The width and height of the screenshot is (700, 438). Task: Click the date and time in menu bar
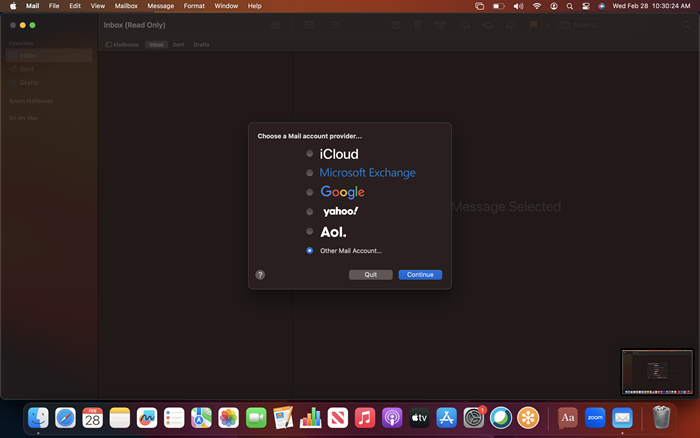coord(651,6)
